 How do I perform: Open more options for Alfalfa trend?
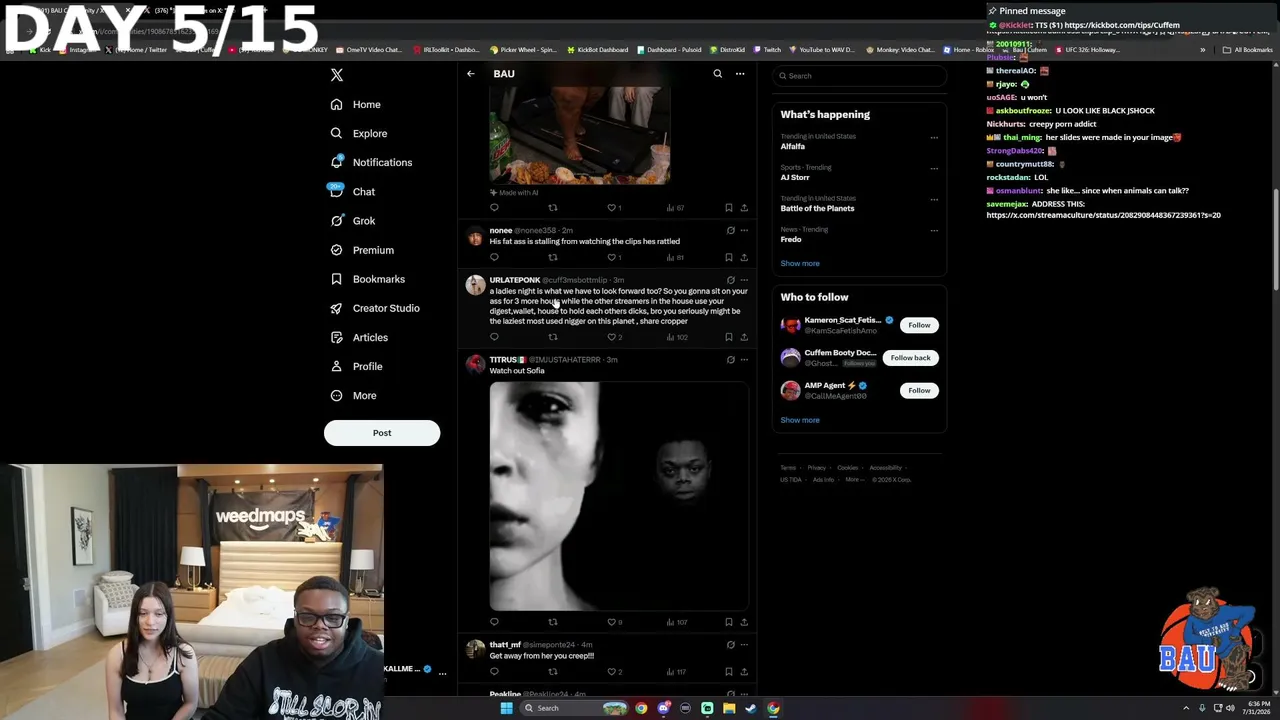click(x=934, y=138)
